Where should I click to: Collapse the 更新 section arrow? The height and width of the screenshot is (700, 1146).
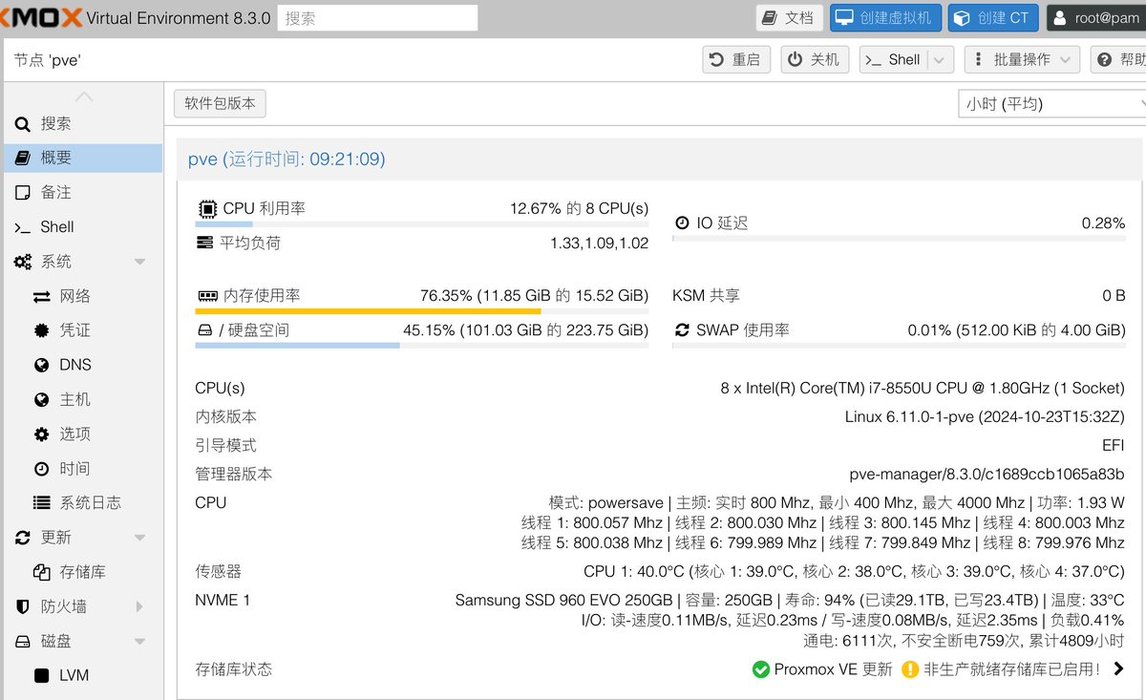(x=140, y=538)
